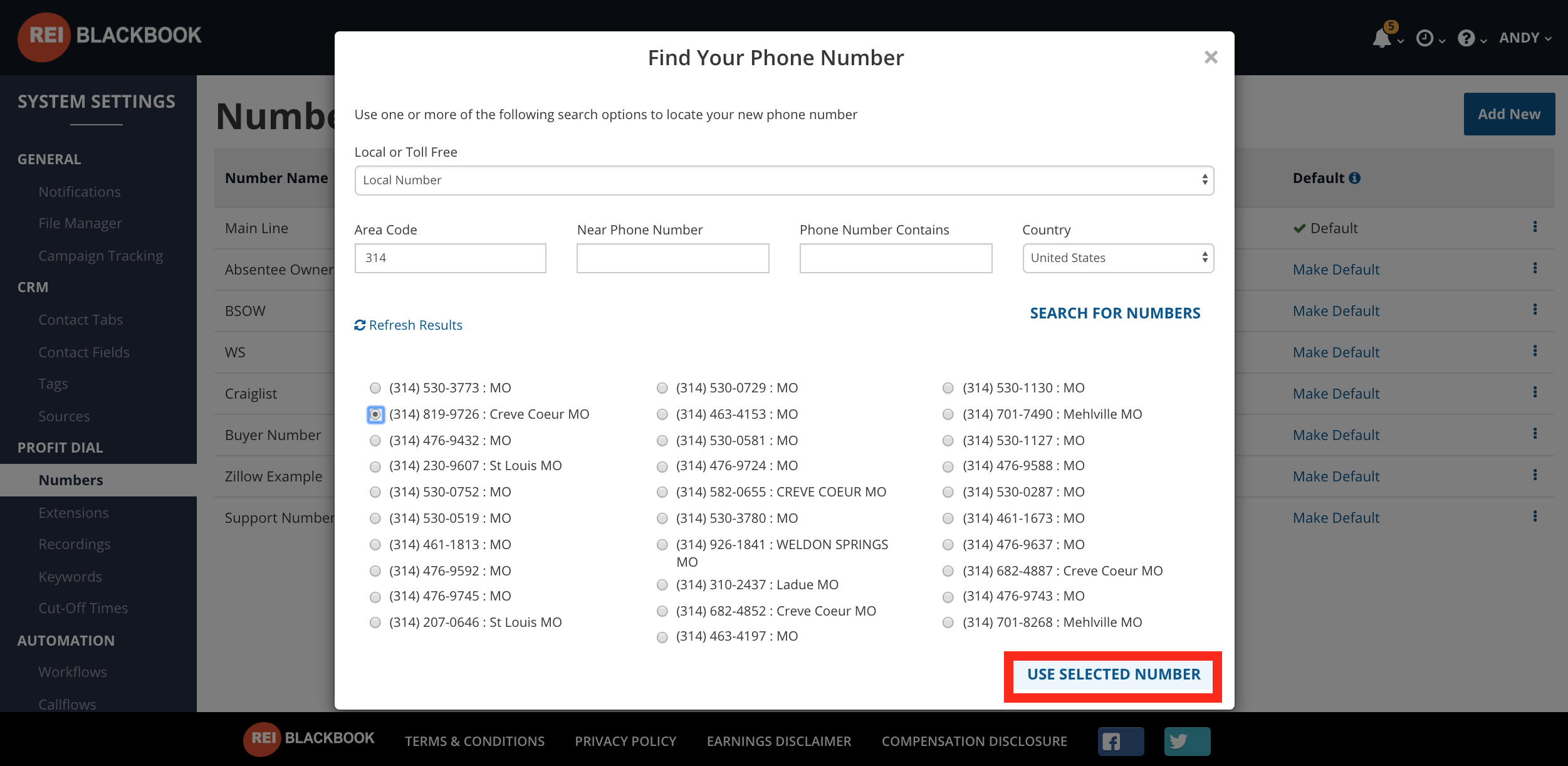Open the three-dot menu for BSOW row

1535,310
